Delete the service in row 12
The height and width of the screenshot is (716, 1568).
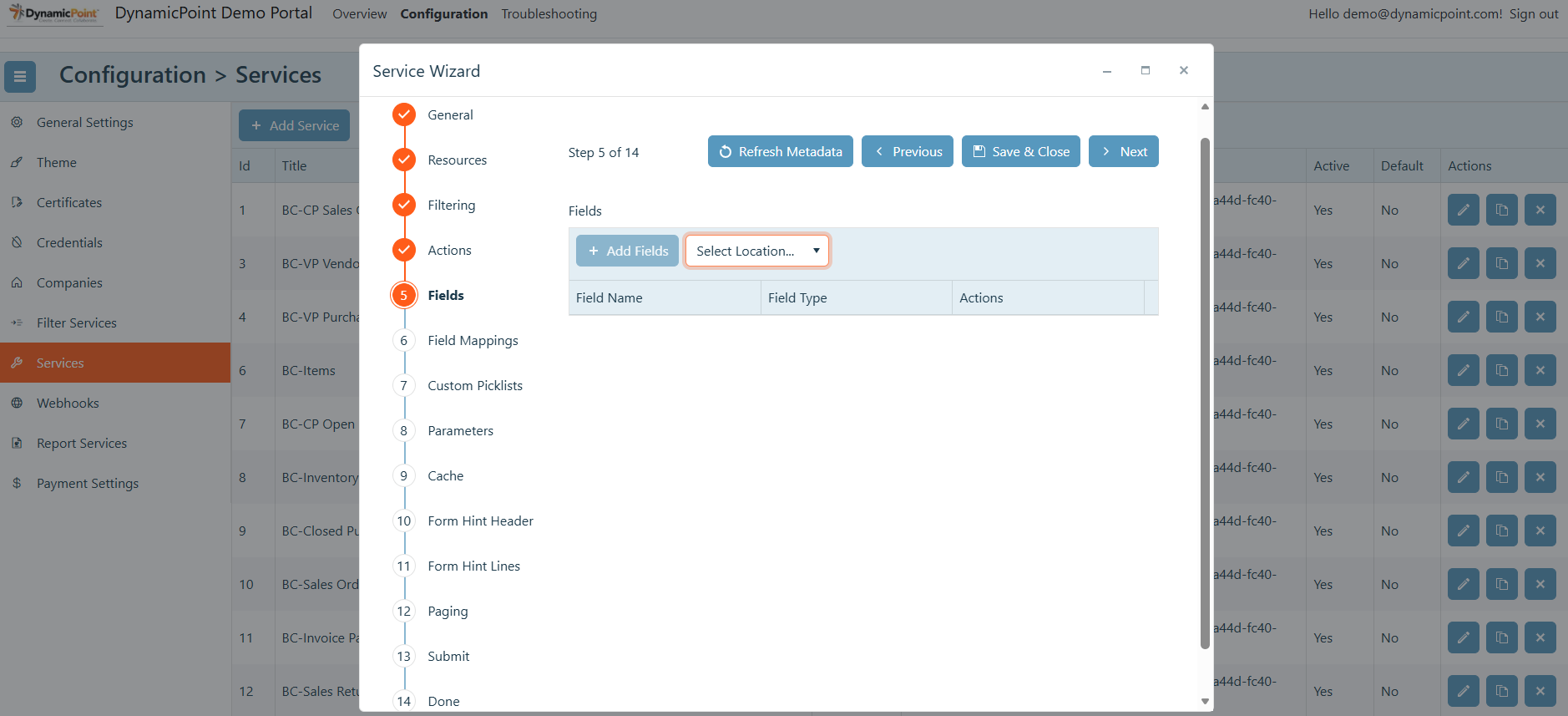point(1540,691)
